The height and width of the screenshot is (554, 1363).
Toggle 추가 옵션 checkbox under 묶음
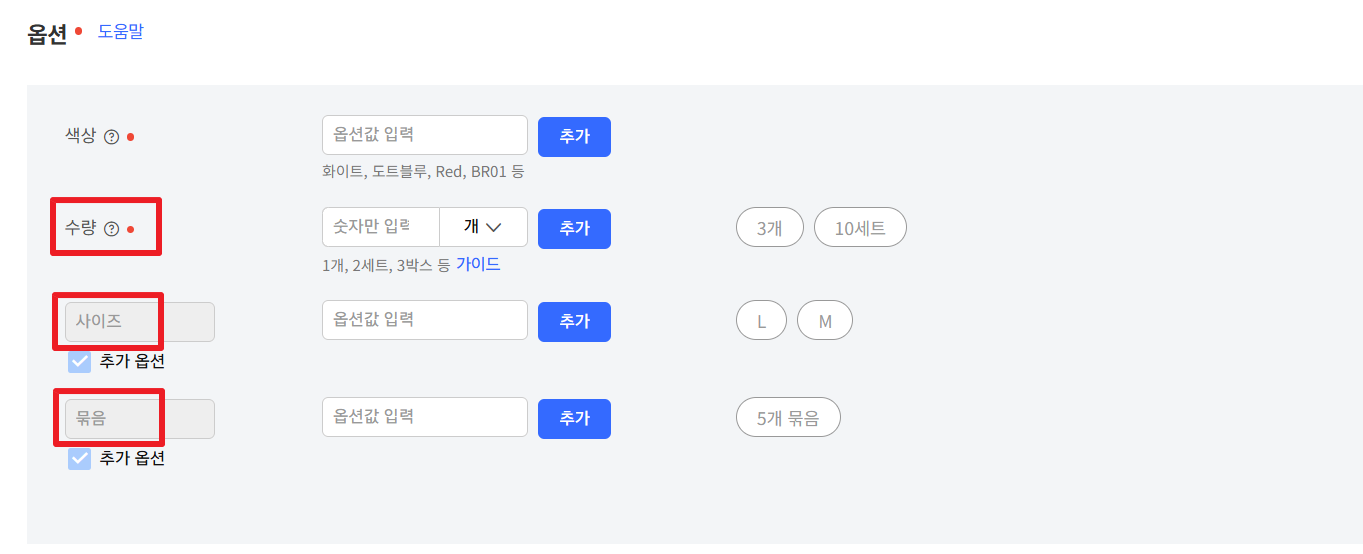point(79,458)
